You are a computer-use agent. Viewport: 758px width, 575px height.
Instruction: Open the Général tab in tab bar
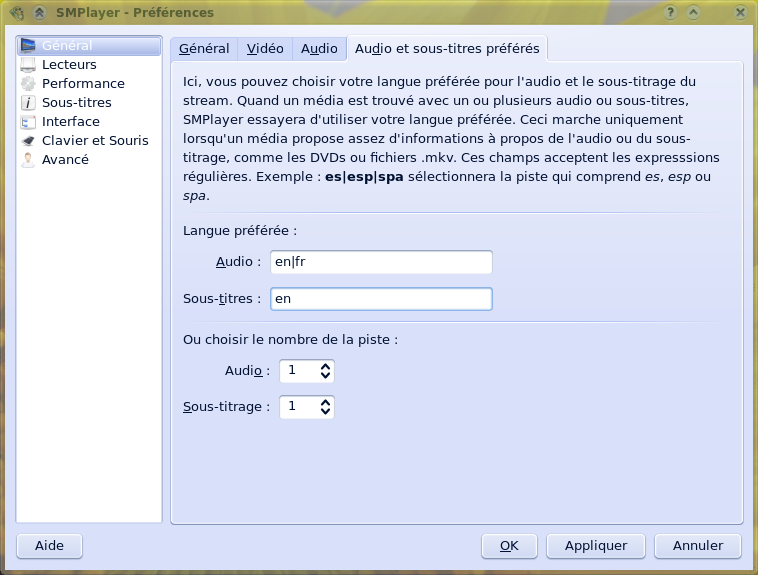click(204, 48)
